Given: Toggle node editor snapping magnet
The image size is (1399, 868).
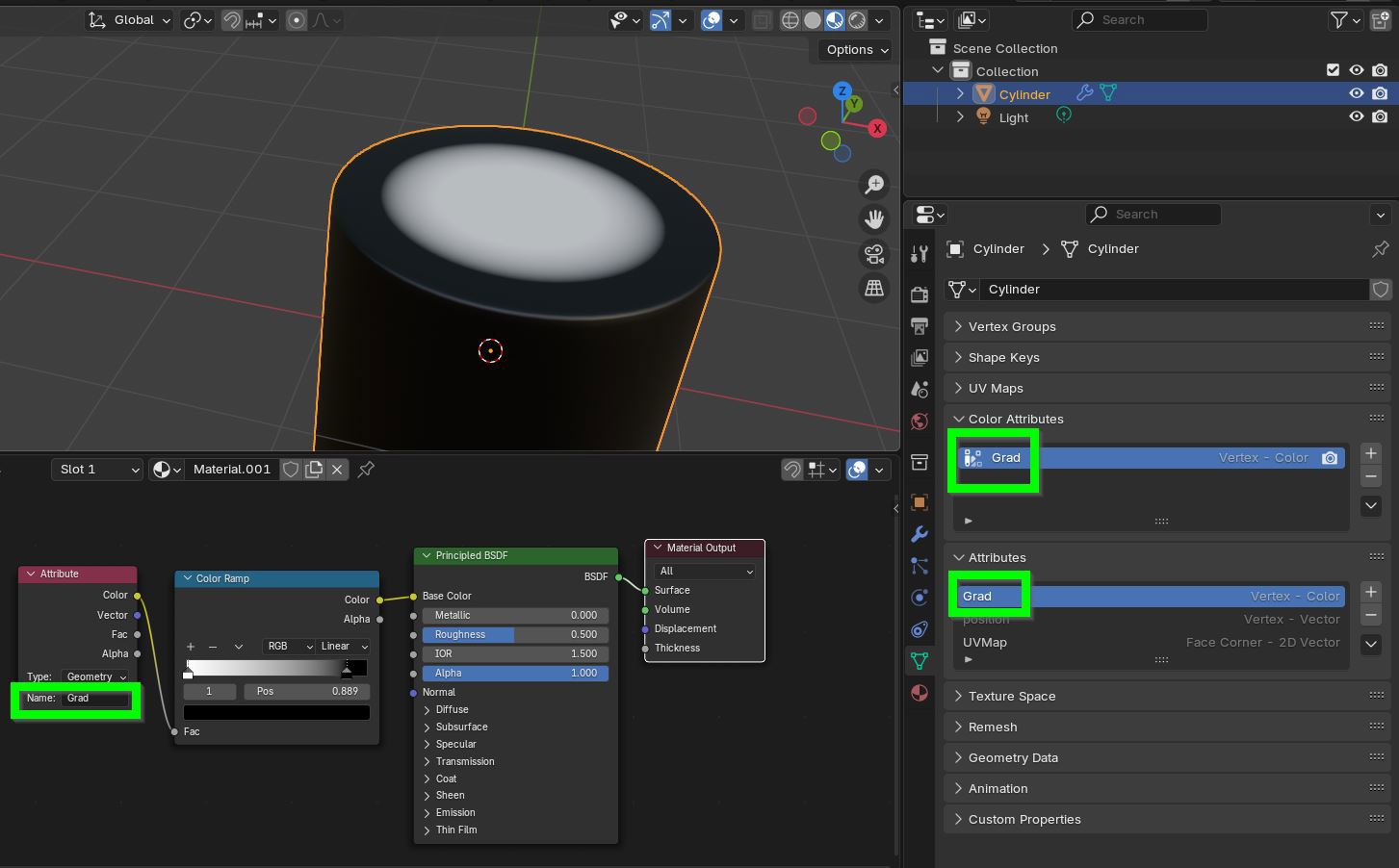Looking at the screenshot, I should click(x=791, y=470).
